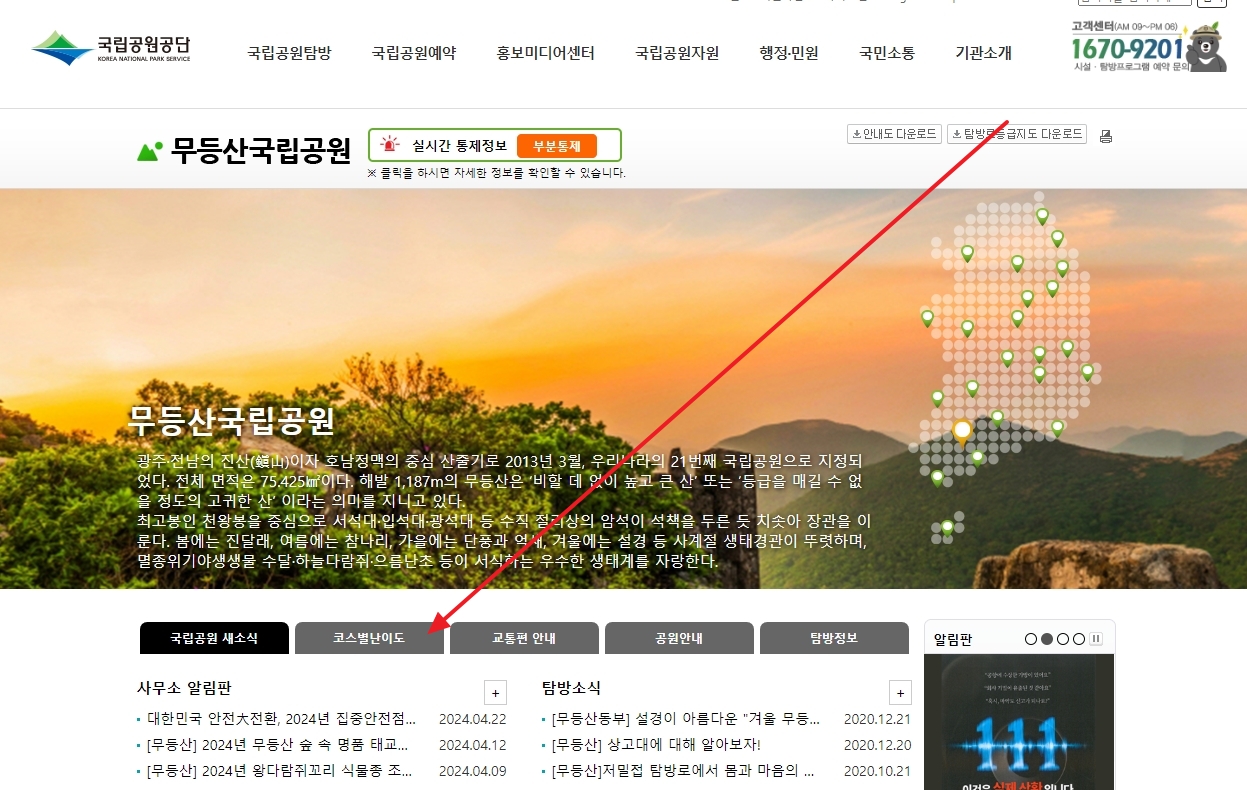Click the date 2024.04.22

473,718
